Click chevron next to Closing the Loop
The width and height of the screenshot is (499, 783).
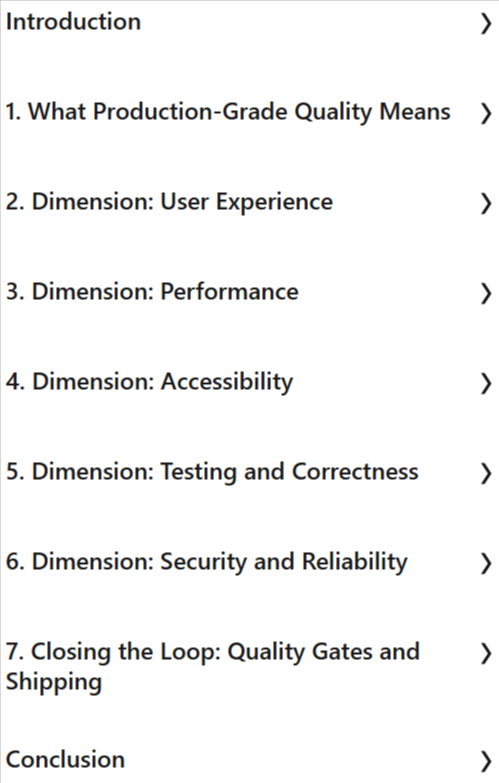coord(486,653)
